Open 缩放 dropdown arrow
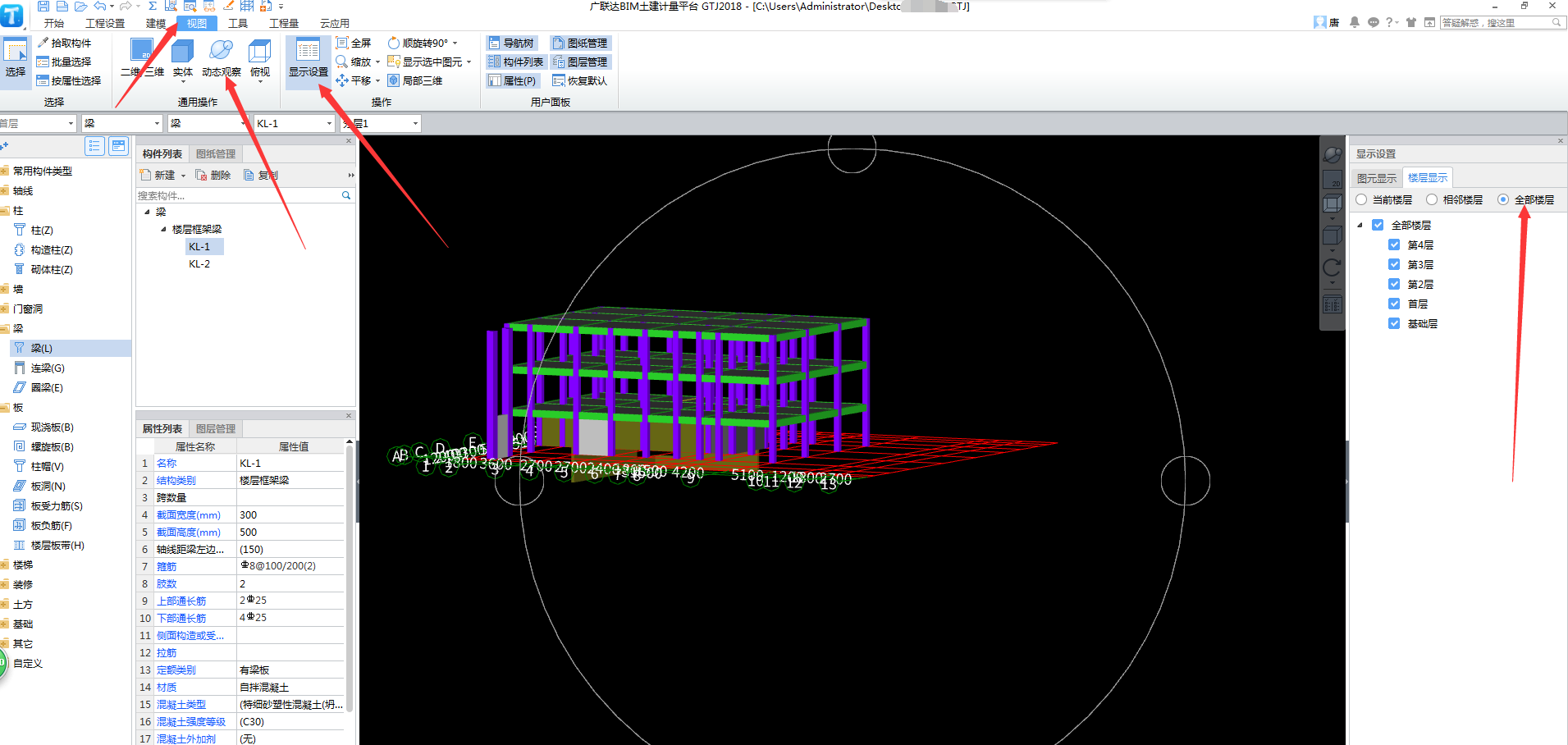 377,62
